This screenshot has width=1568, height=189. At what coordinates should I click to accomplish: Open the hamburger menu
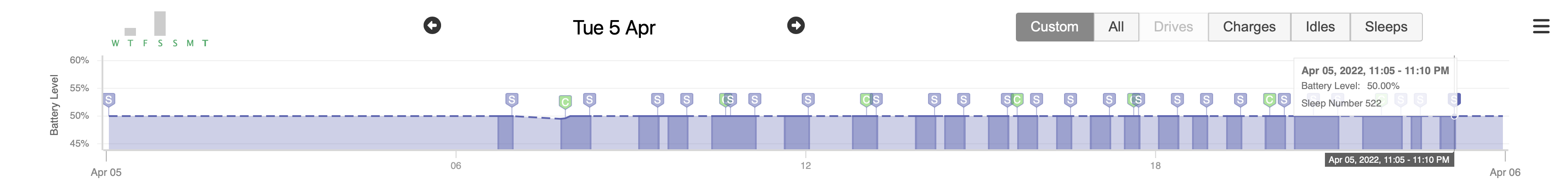tap(1540, 26)
